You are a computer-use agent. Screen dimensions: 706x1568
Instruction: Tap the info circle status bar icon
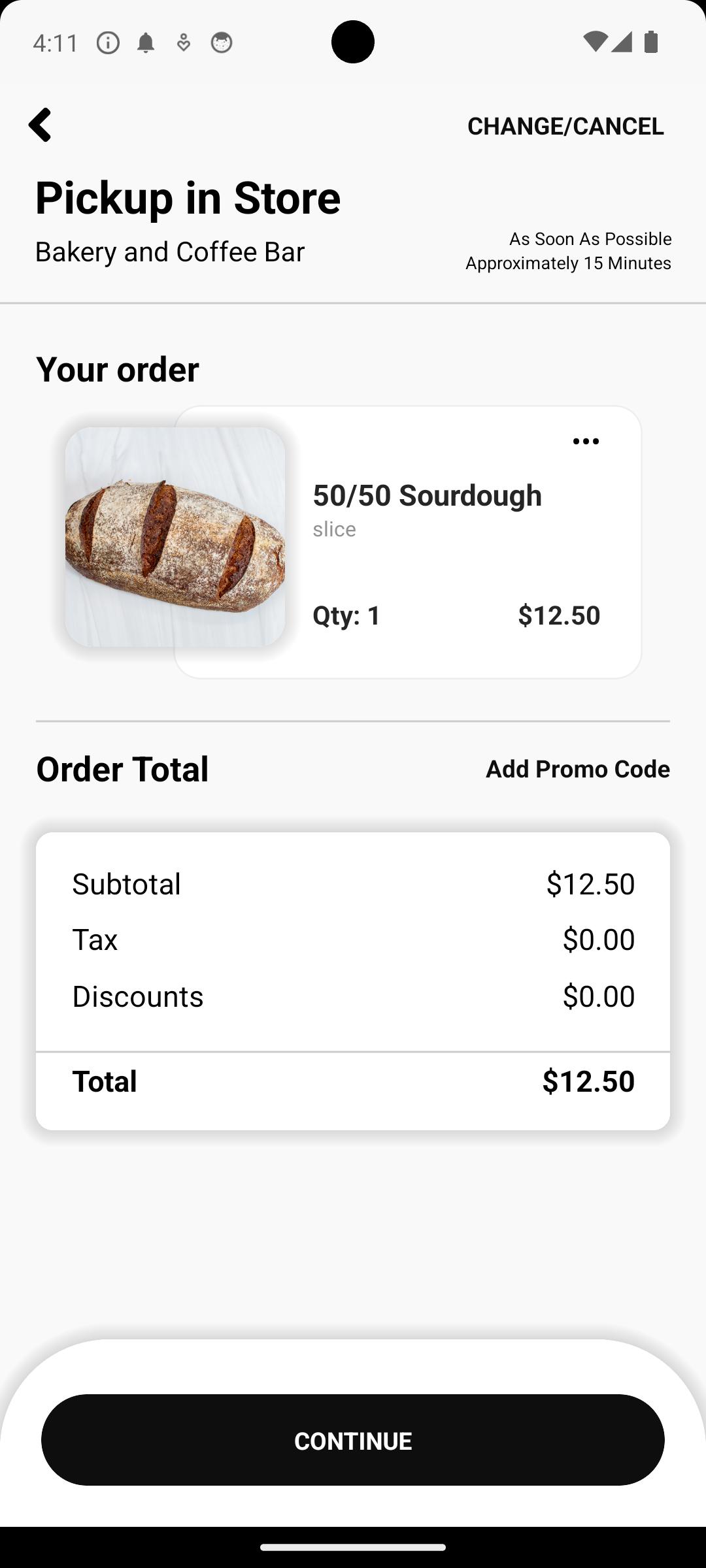coord(108,43)
